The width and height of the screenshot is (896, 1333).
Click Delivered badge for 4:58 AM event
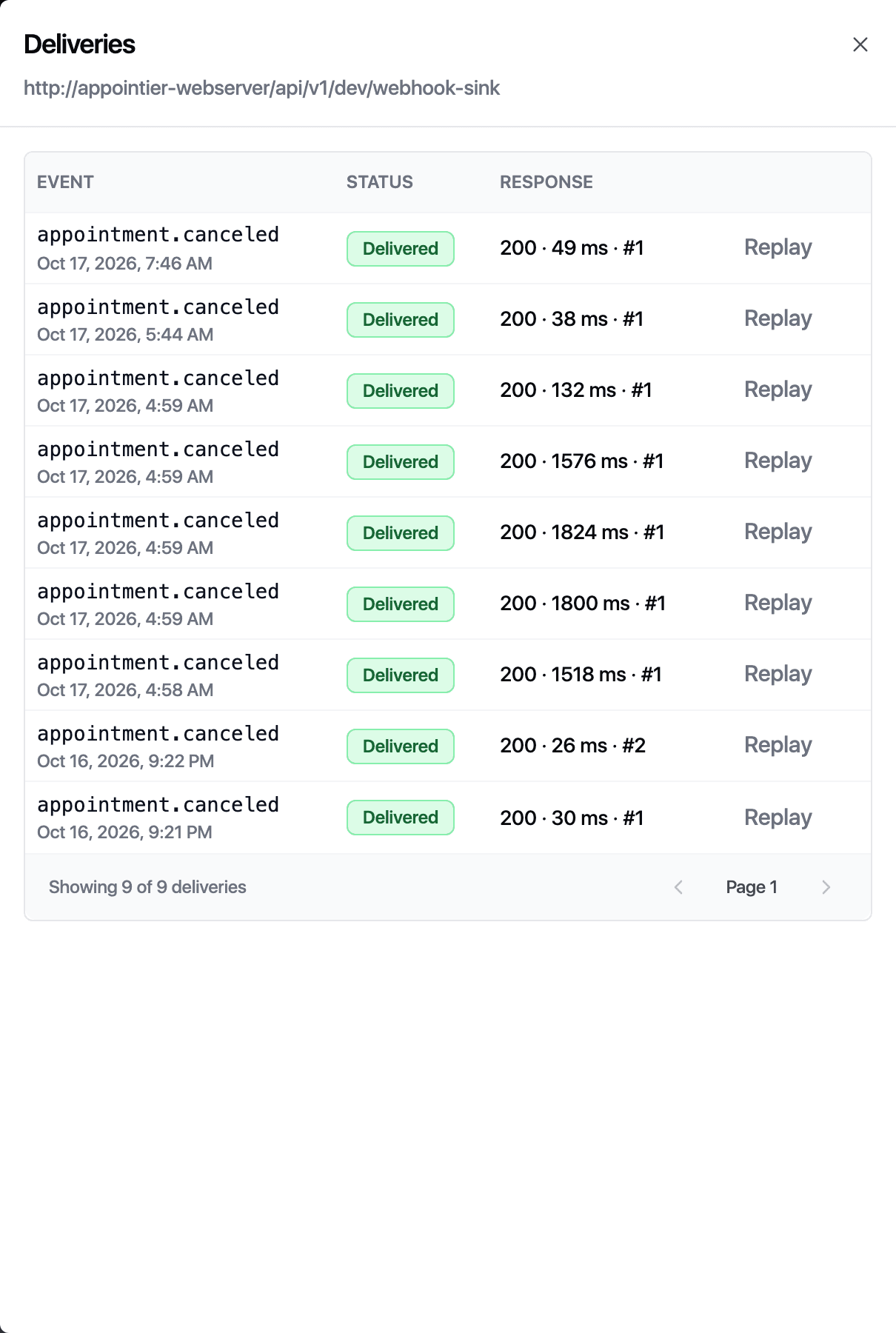[401, 675]
